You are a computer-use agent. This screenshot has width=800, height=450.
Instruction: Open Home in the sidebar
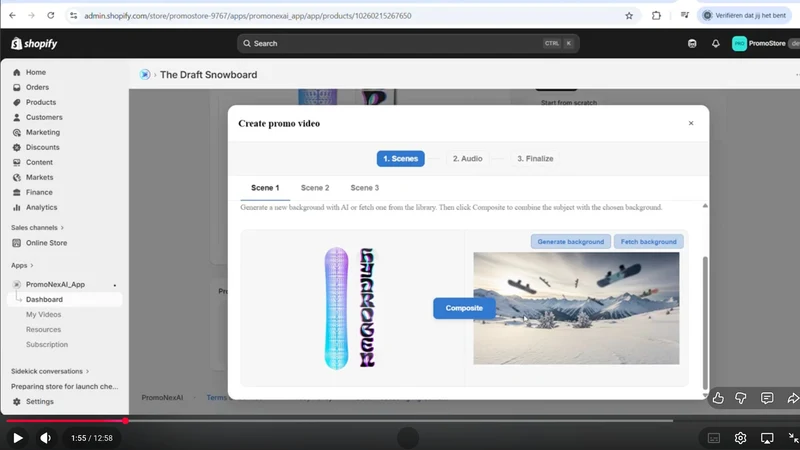pyautogui.click(x=36, y=72)
